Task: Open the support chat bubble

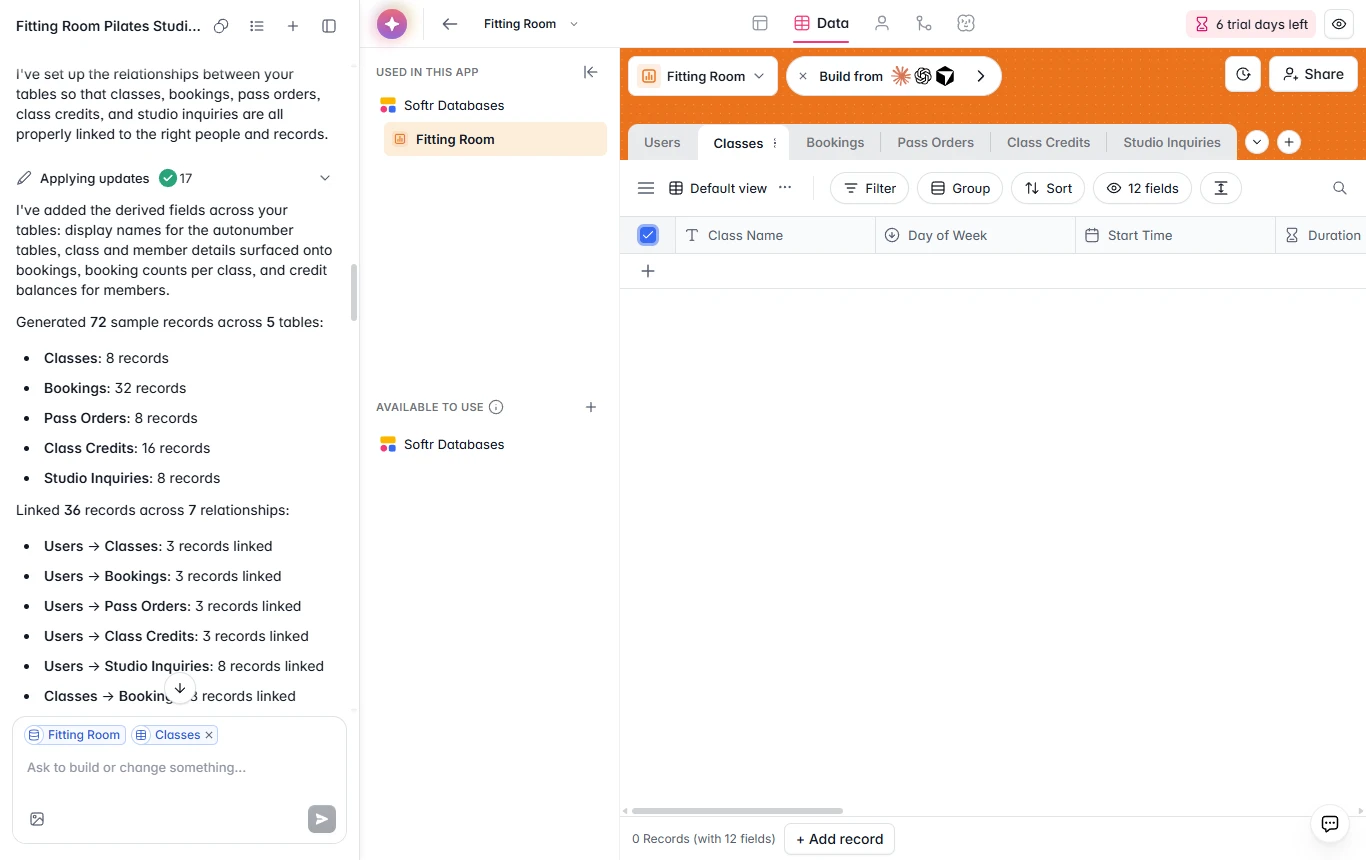Action: click(x=1330, y=824)
